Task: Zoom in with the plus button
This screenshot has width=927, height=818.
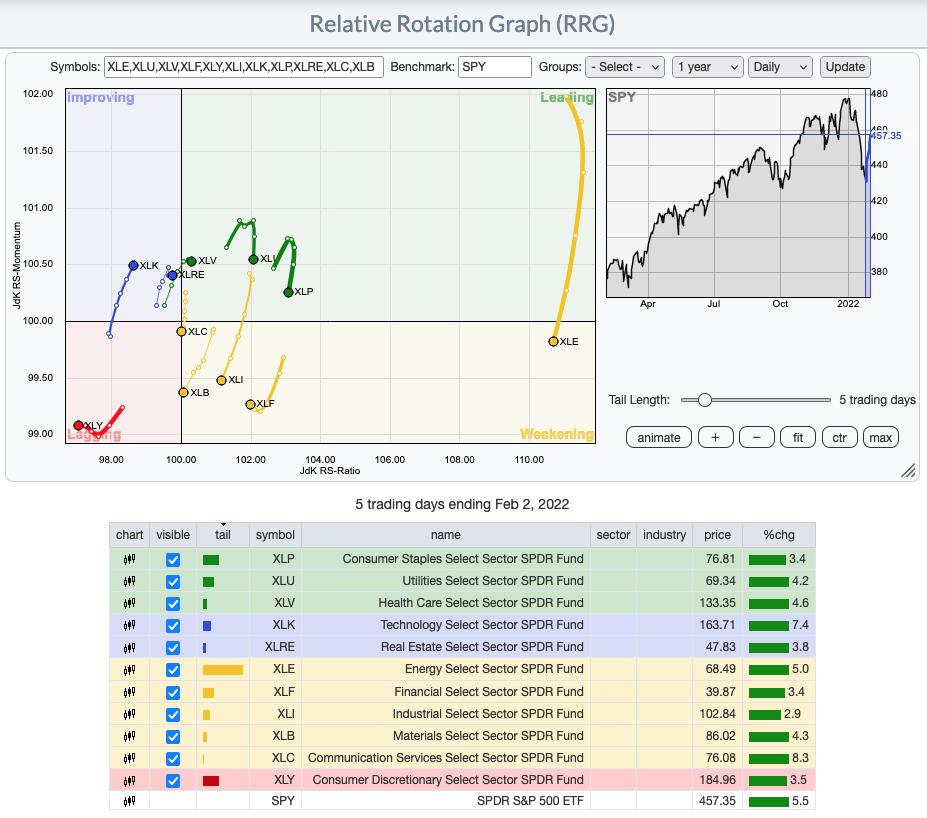Action: pyautogui.click(x=715, y=437)
